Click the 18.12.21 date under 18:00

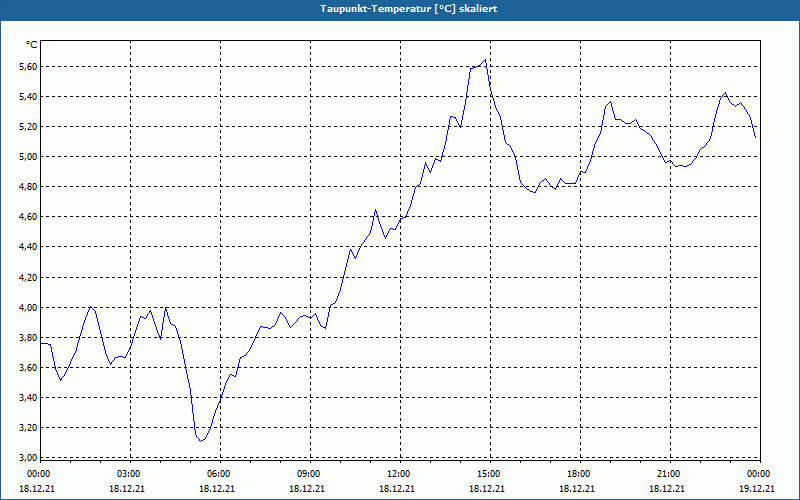pyautogui.click(x=577, y=489)
